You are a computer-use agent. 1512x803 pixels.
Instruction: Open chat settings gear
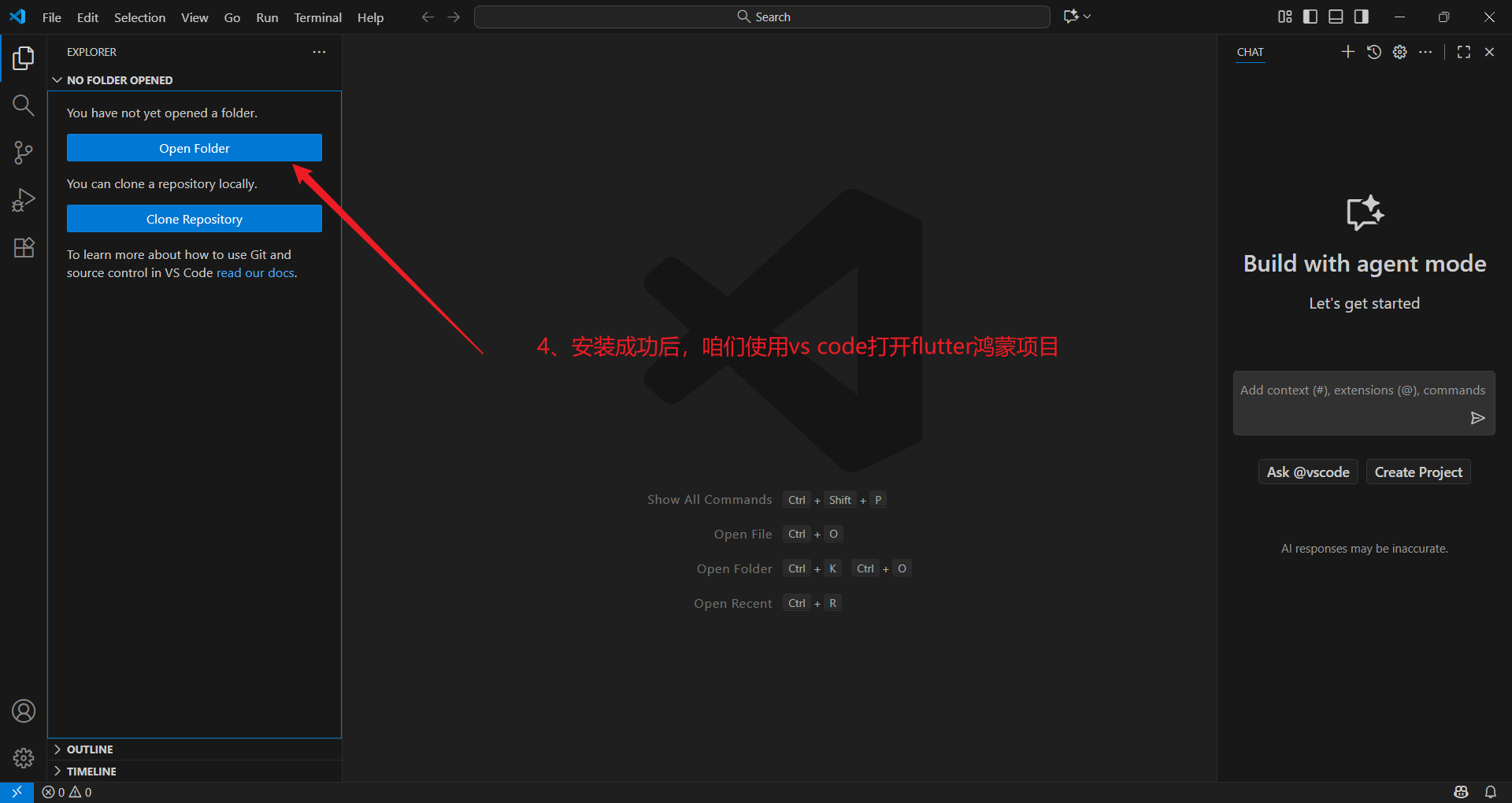[x=1399, y=52]
